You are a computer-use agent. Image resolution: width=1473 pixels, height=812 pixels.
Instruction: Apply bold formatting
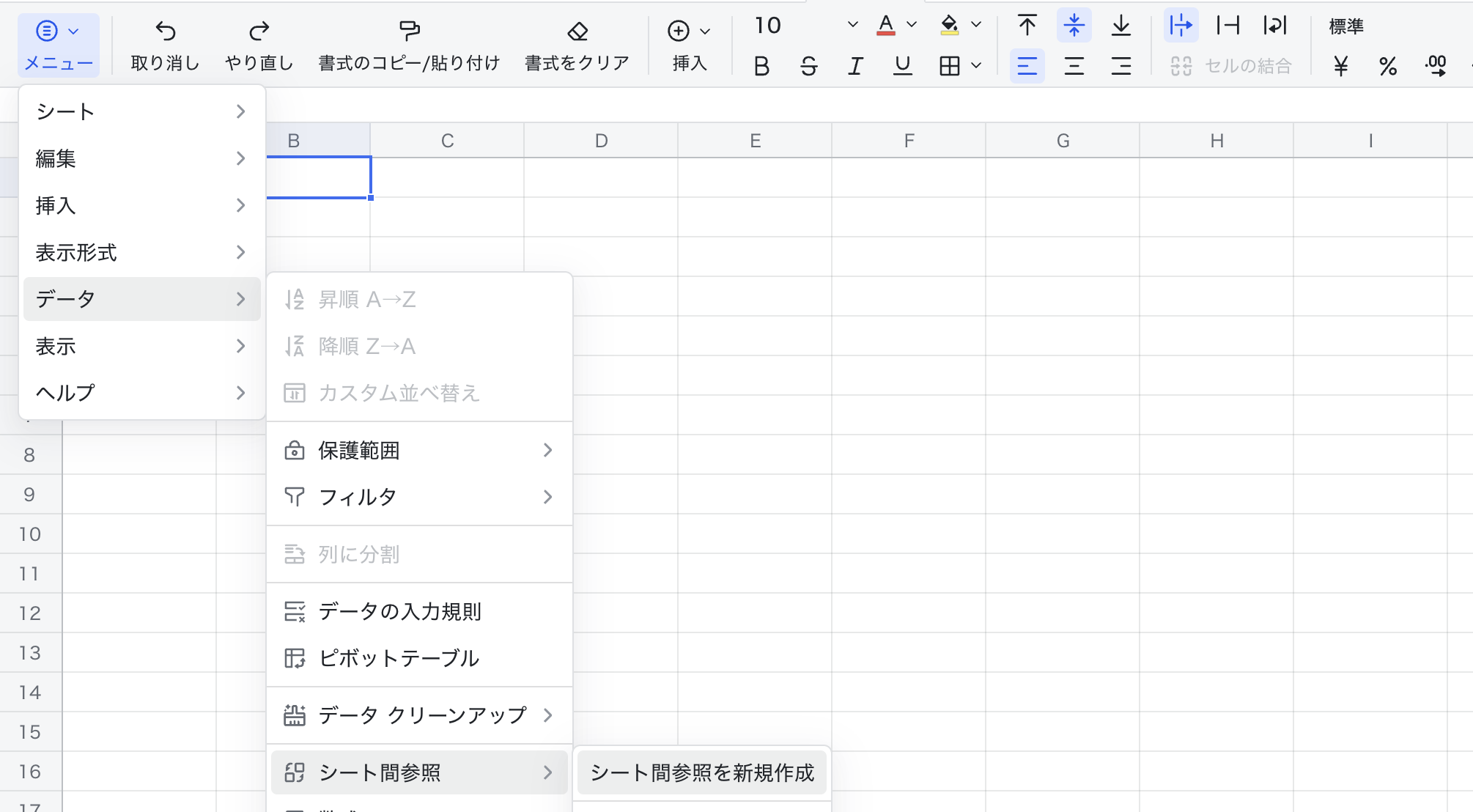[x=762, y=65]
